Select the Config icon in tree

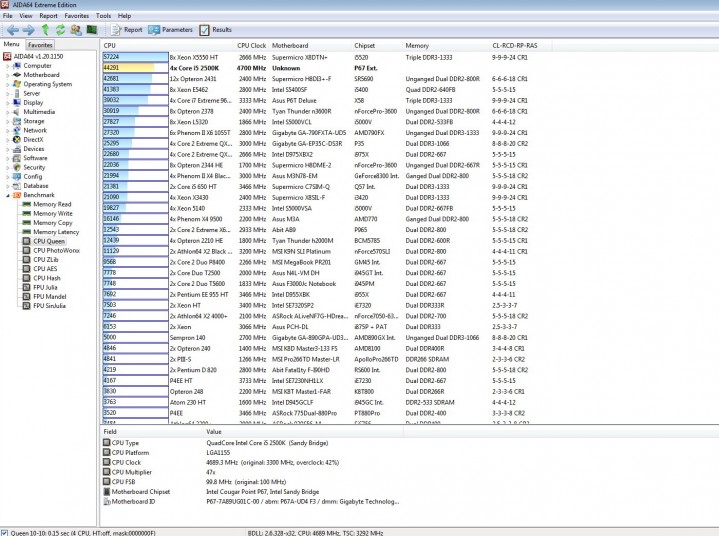[x=17, y=177]
